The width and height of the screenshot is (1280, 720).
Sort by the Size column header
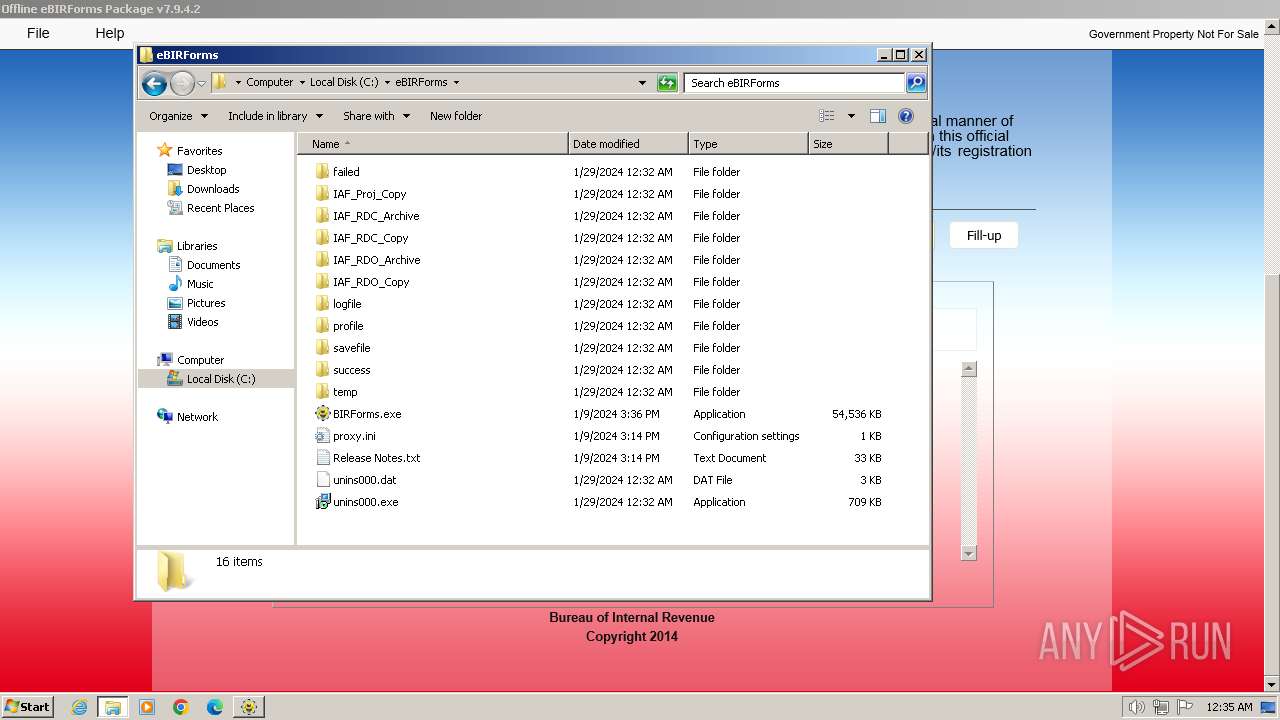848,144
